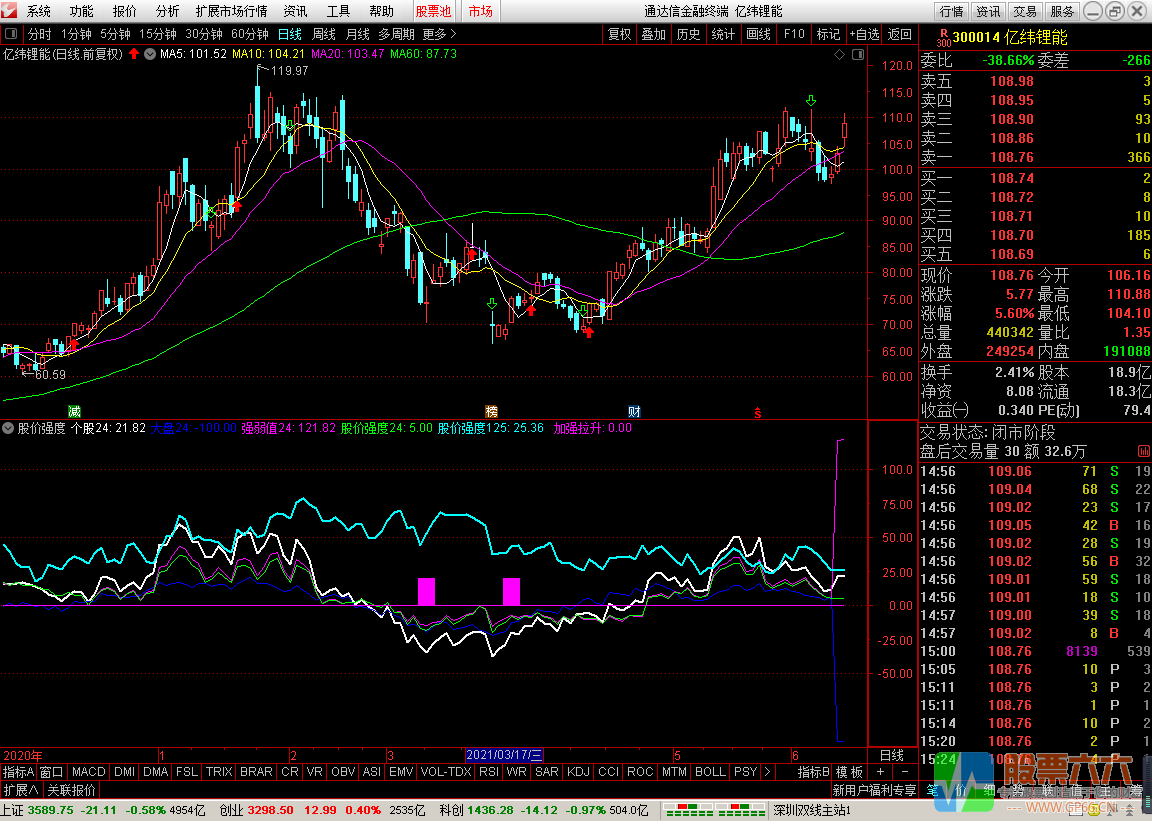Screen dimensions: 1152x822
Task: Open the 功能 menu
Action: click(x=82, y=11)
